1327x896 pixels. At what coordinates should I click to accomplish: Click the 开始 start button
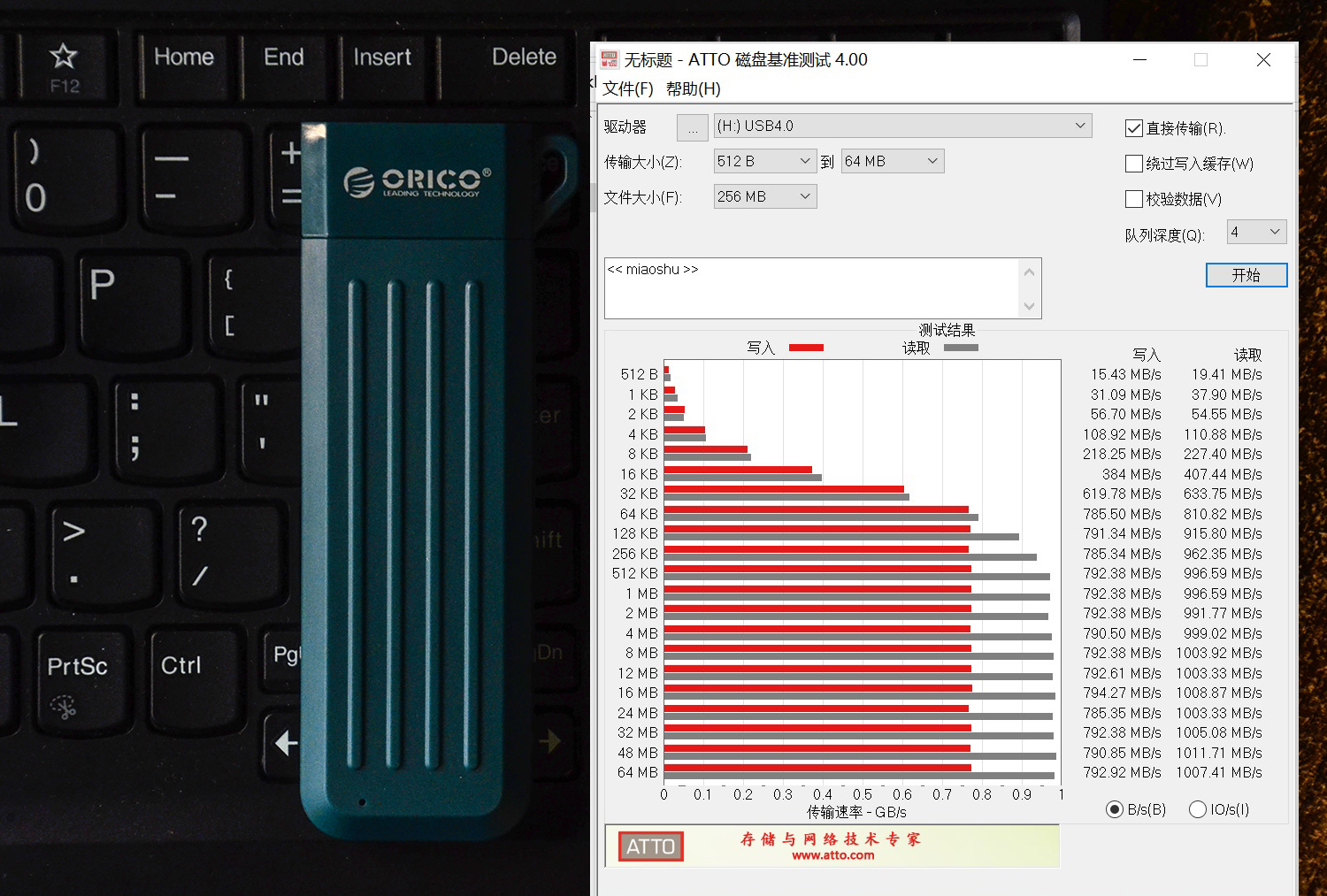(x=1246, y=275)
